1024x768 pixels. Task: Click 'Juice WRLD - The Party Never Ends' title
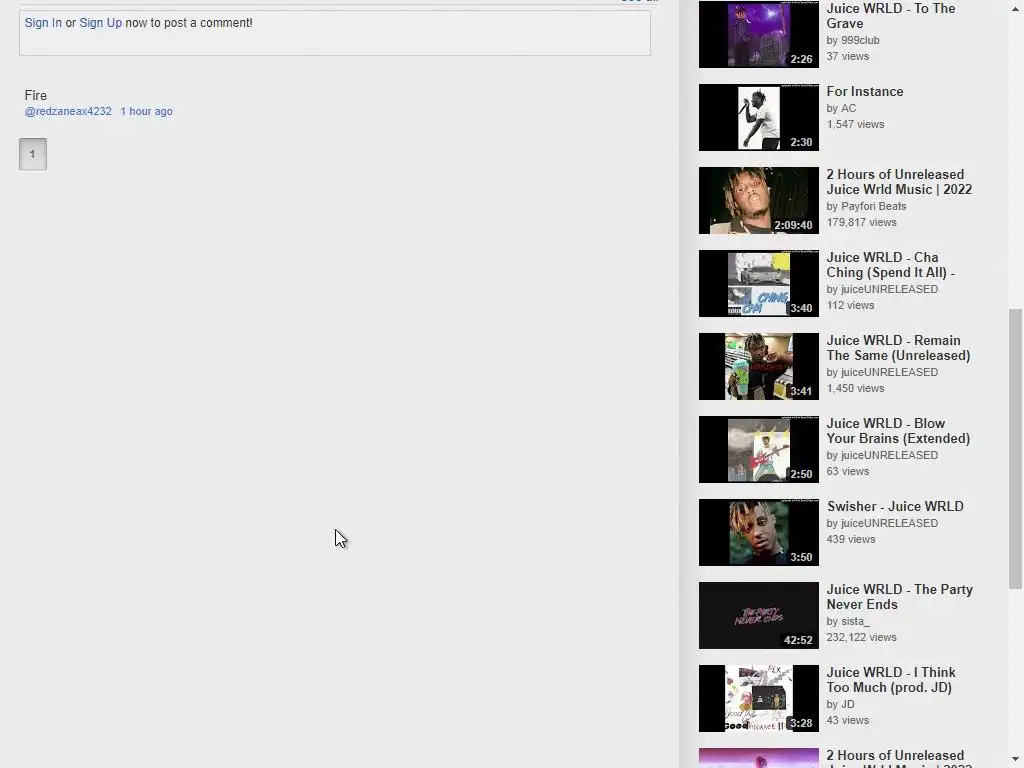tap(899, 596)
